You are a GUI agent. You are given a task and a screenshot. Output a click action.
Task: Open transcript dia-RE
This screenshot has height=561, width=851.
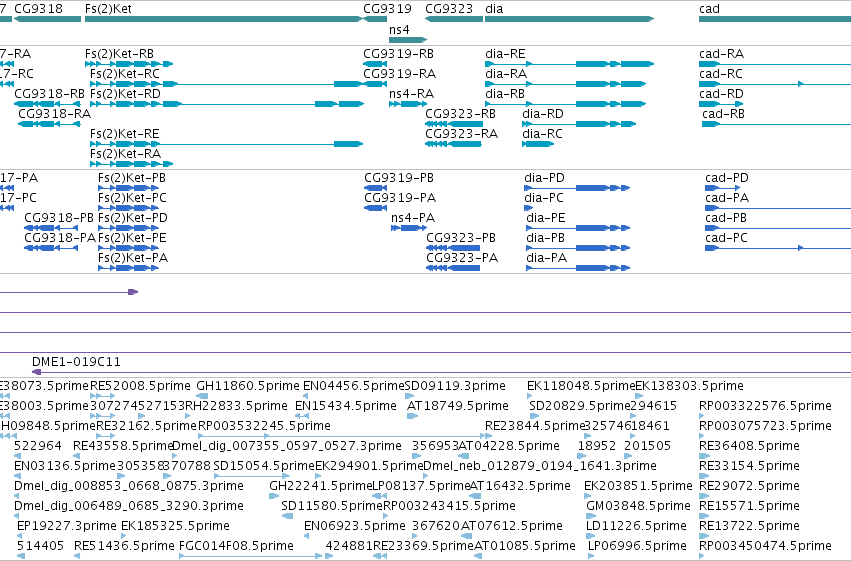[569, 64]
